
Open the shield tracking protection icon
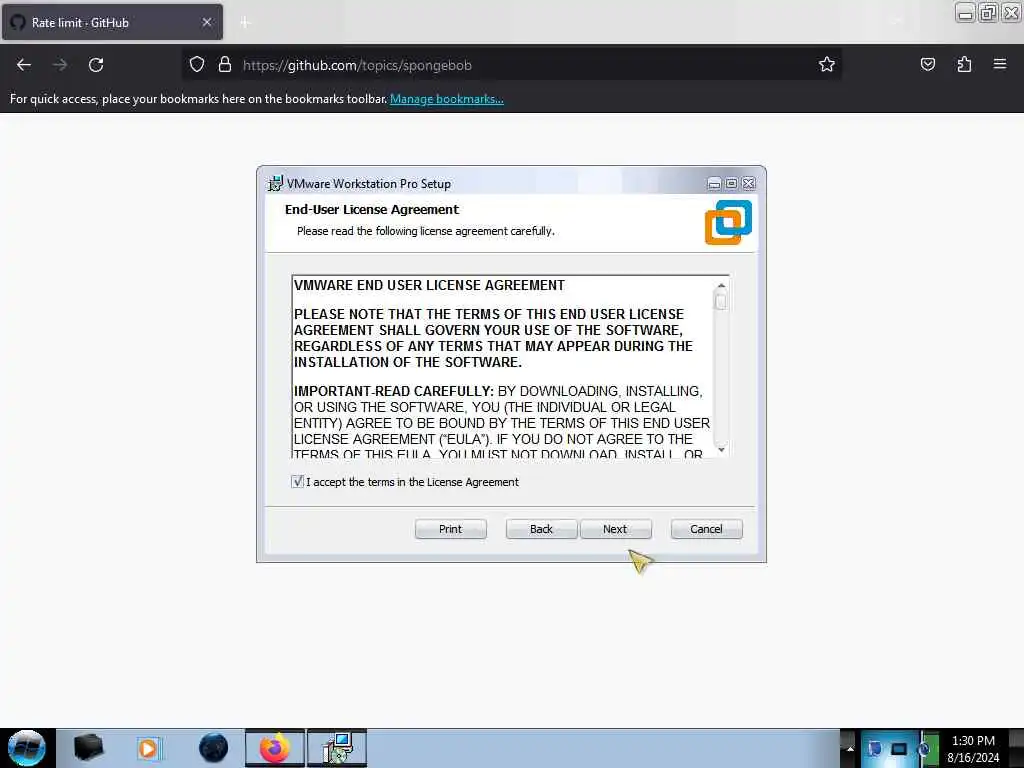click(x=197, y=65)
